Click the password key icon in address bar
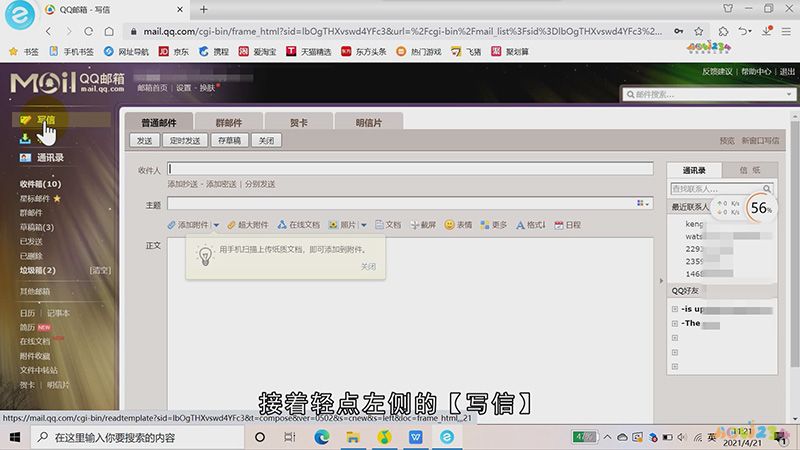This screenshot has height=450, width=800. point(679,31)
